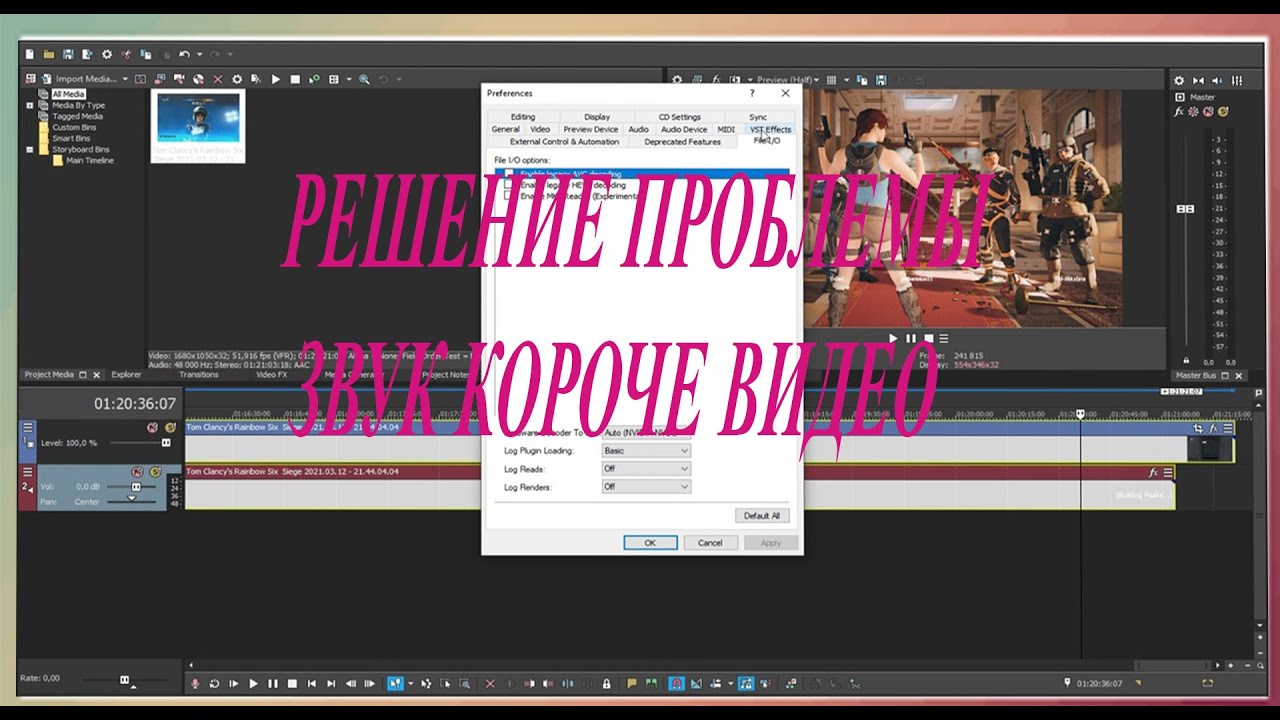Adjust the Master bus volume fader

click(1185, 209)
